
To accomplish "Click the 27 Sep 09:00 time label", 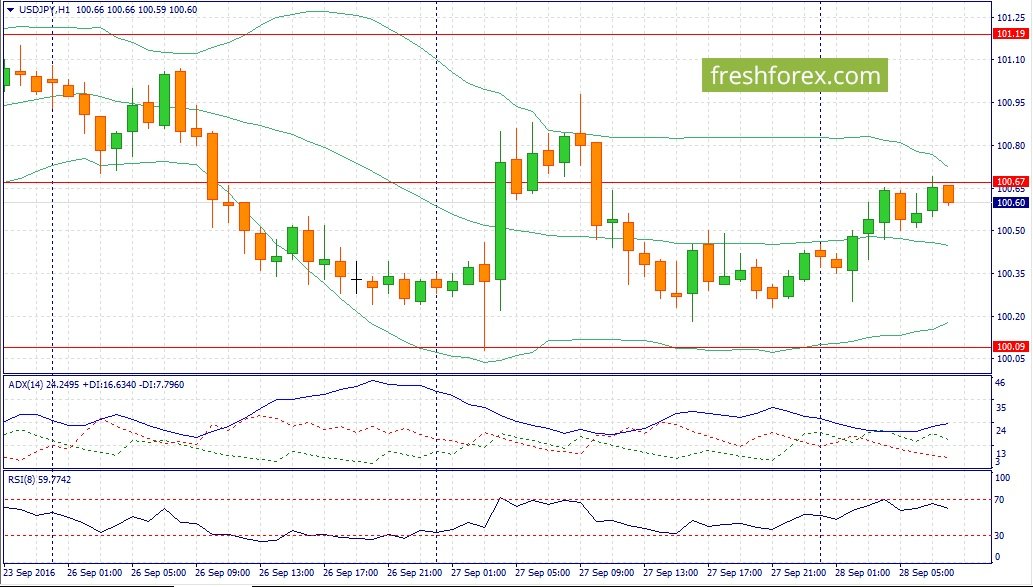I will (607, 573).
